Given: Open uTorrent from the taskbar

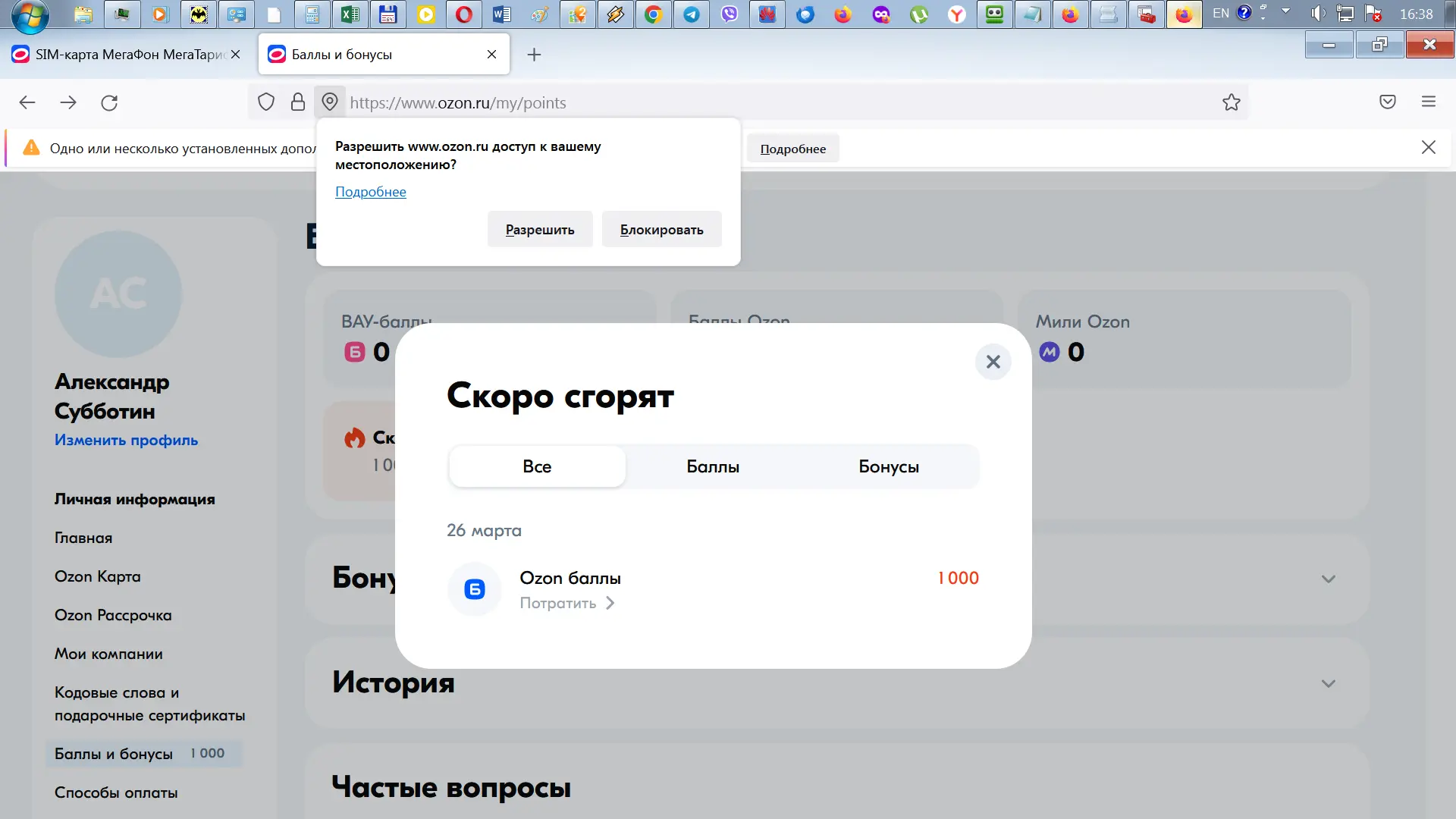Looking at the screenshot, I should pos(918,14).
